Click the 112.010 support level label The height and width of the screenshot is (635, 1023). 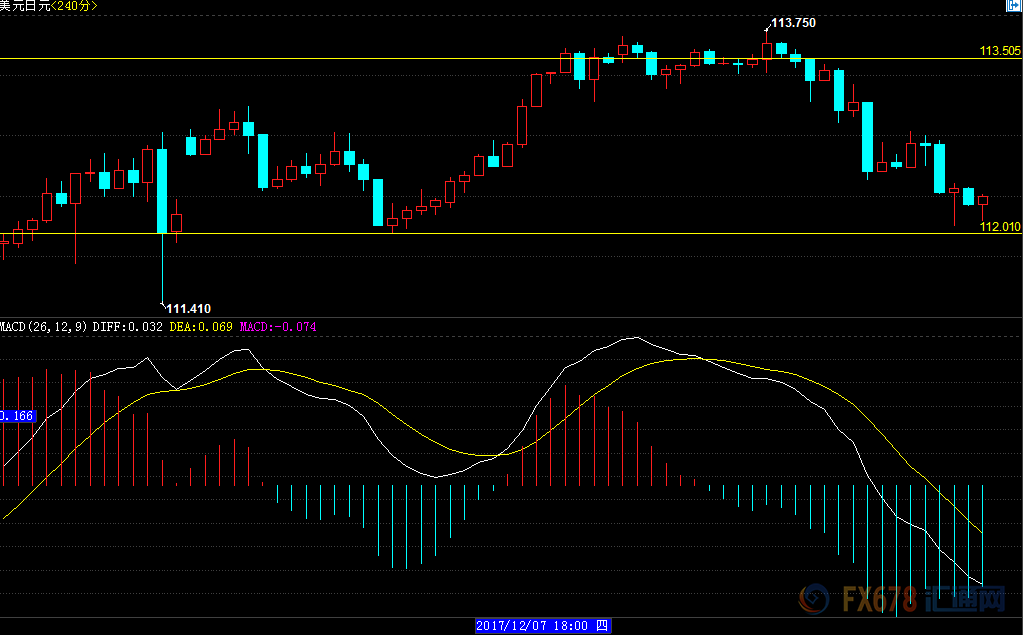[x=1000, y=227]
